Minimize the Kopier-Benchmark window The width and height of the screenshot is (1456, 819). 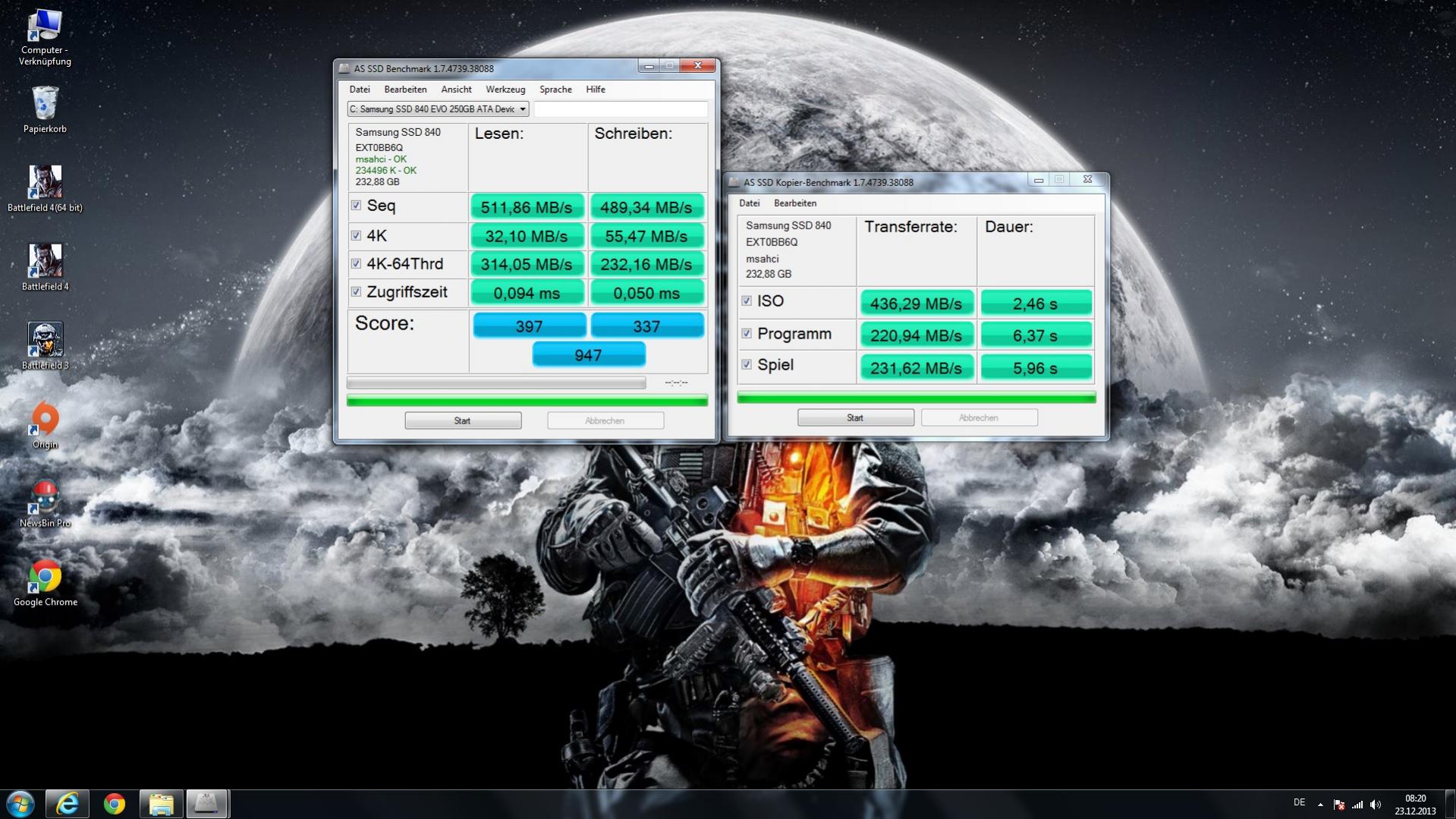pyautogui.click(x=1038, y=180)
